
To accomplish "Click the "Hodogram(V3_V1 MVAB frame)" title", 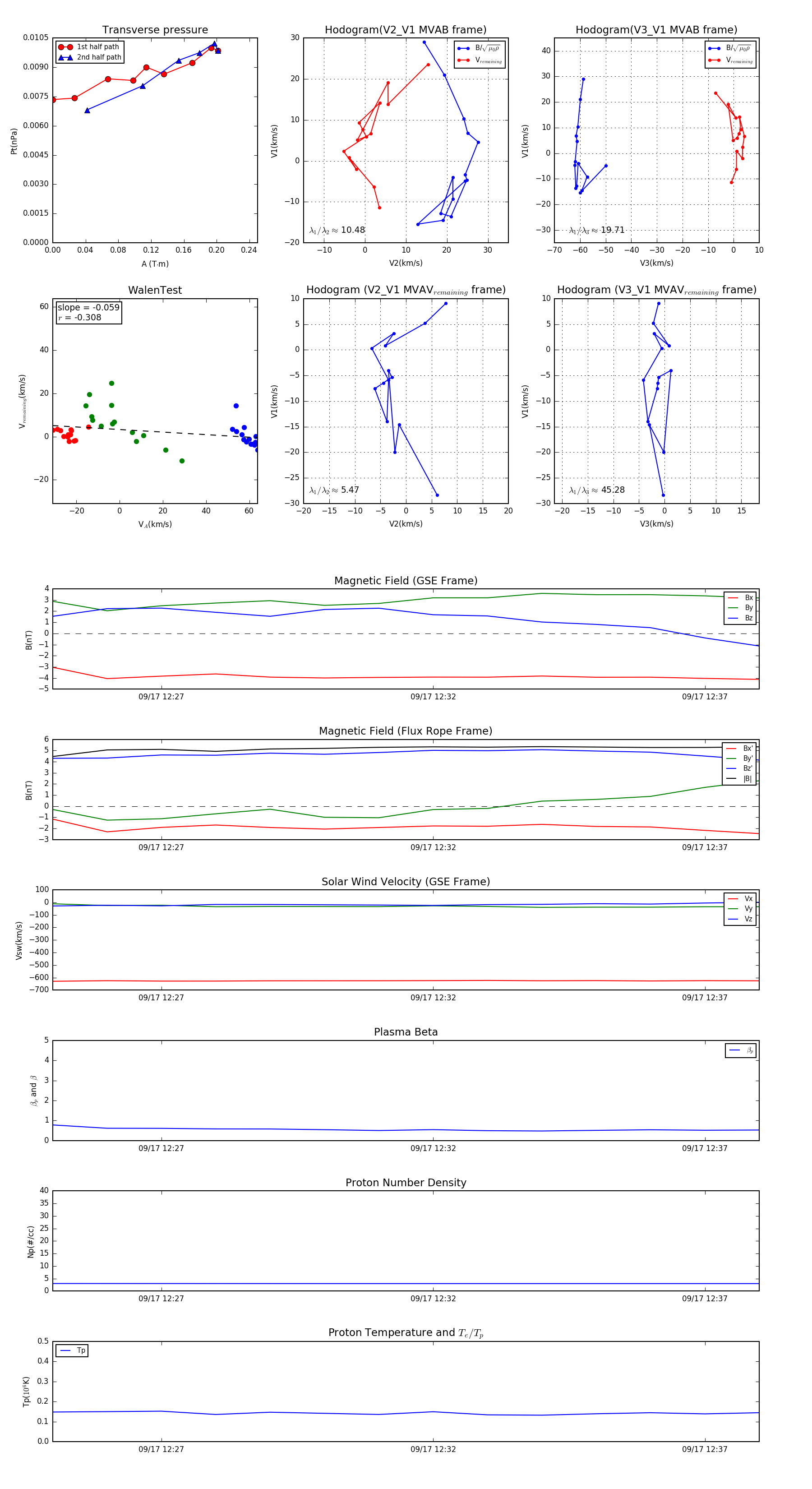I will click(x=656, y=30).
